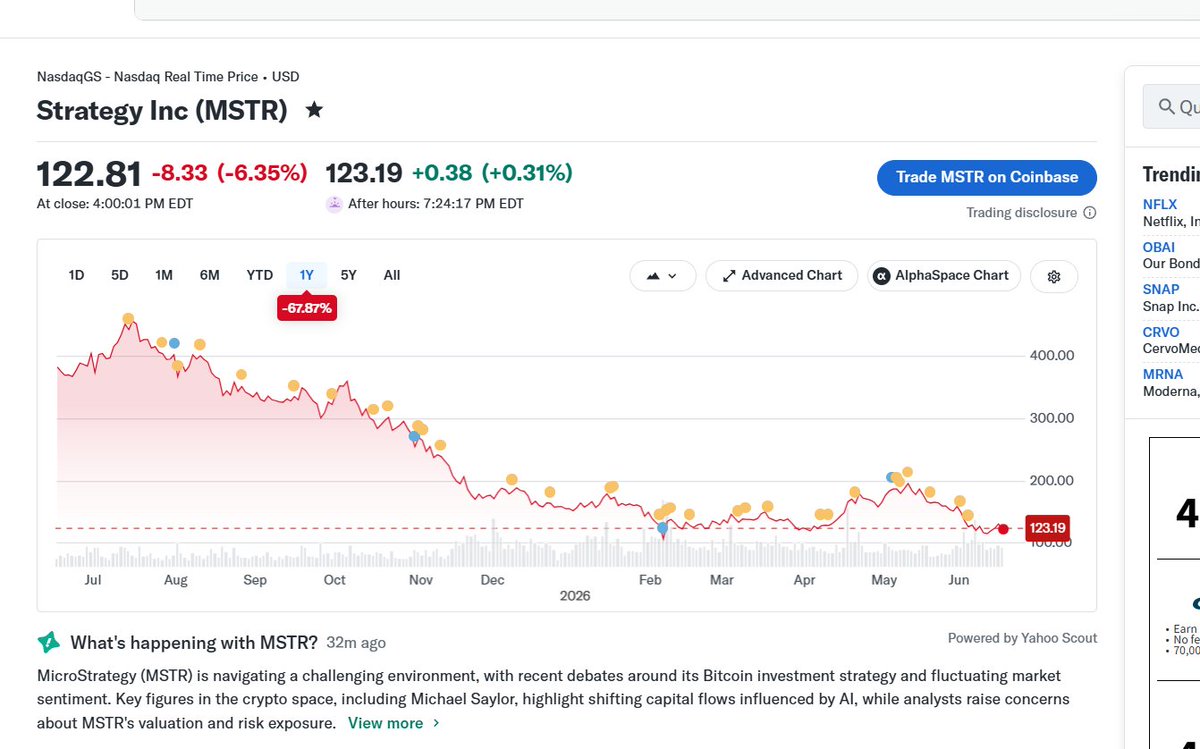Click the search magnifier icon
Image resolution: width=1200 pixels, height=749 pixels.
point(1166,107)
